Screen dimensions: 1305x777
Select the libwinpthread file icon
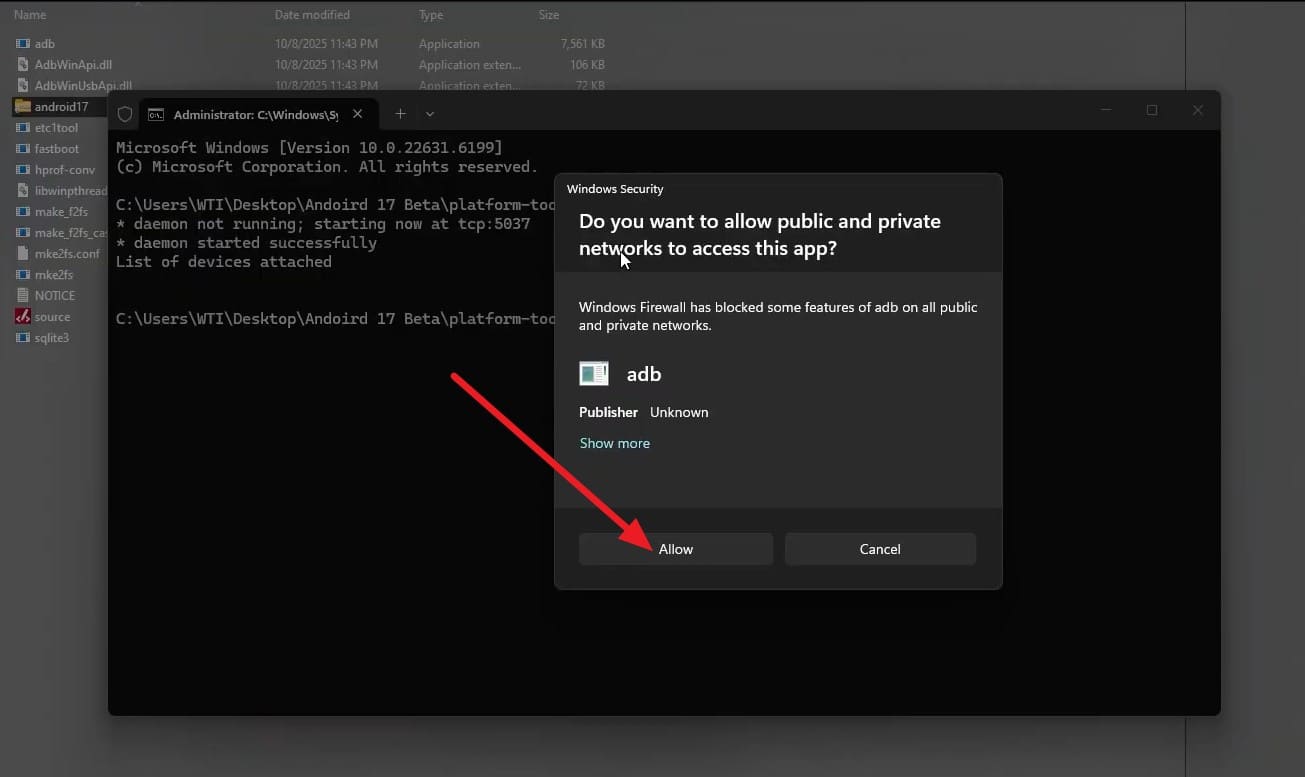click(x=22, y=191)
